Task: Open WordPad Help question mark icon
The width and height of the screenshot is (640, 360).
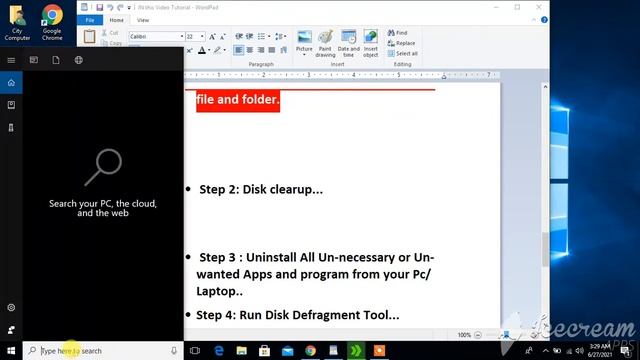Action: 544,20
